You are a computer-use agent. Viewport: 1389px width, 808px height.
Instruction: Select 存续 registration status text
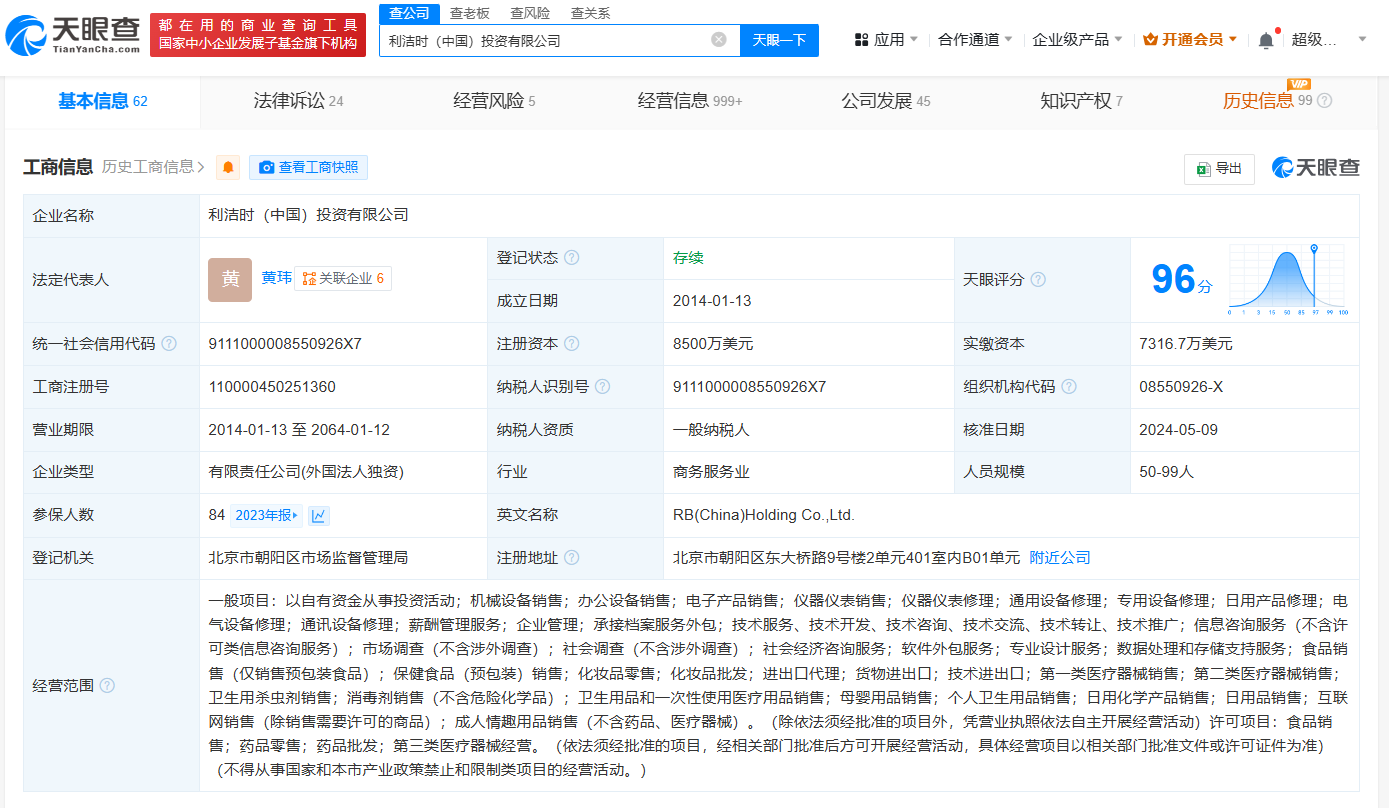pyautogui.click(x=688, y=258)
